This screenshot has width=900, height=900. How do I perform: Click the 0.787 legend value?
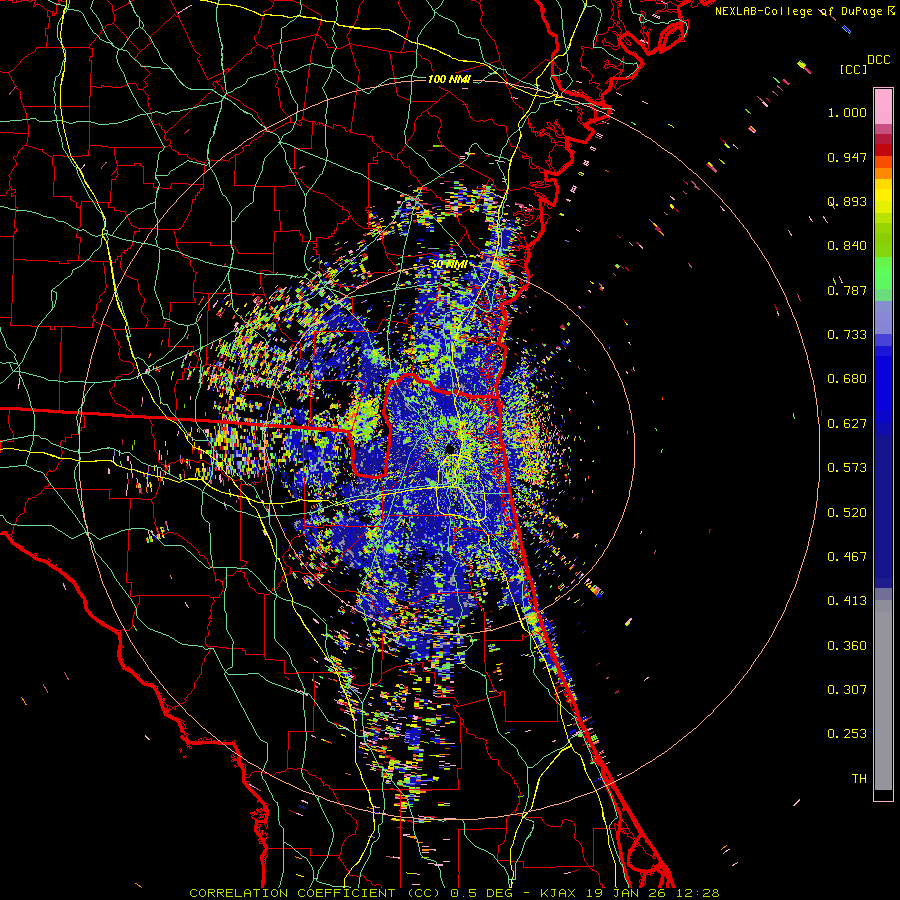(847, 290)
